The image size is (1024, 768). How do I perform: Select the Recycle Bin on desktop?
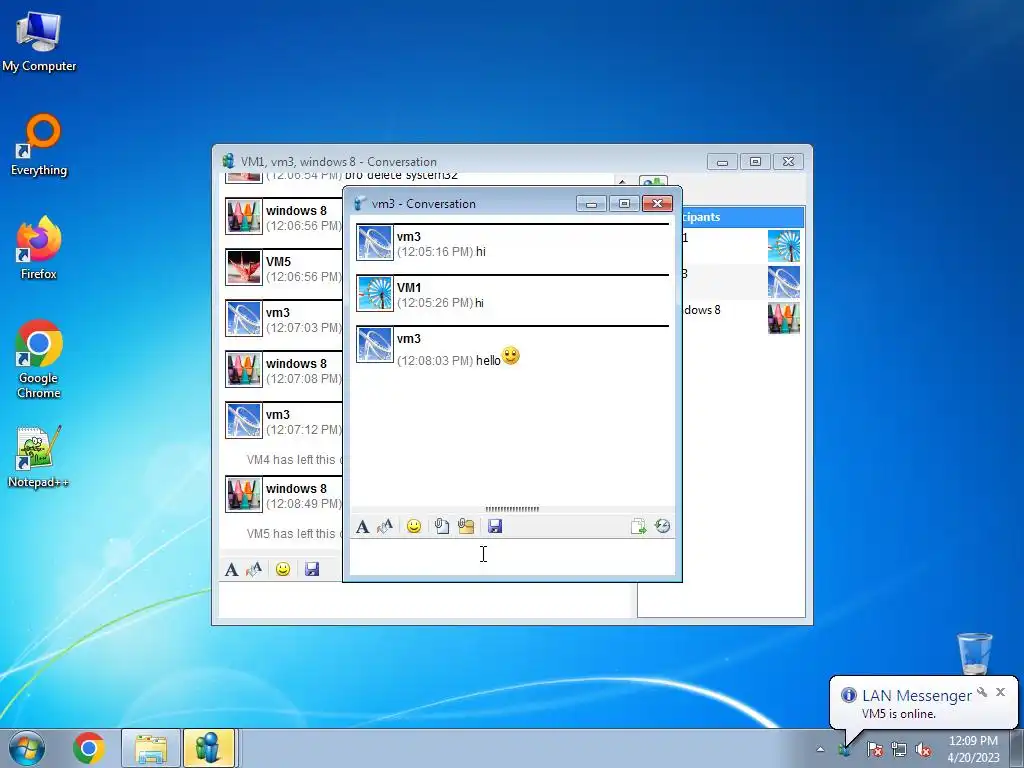974,653
